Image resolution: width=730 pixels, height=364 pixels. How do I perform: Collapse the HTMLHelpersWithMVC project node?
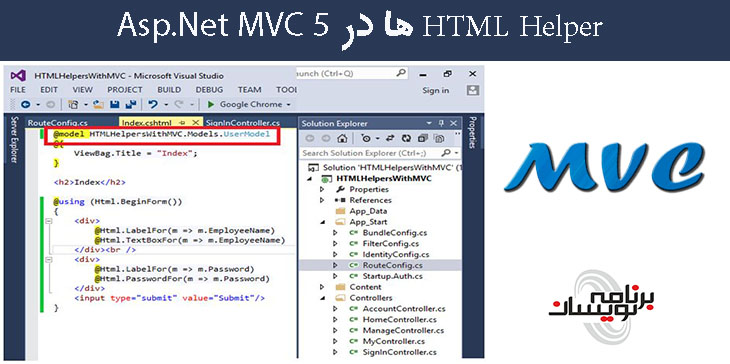point(310,179)
